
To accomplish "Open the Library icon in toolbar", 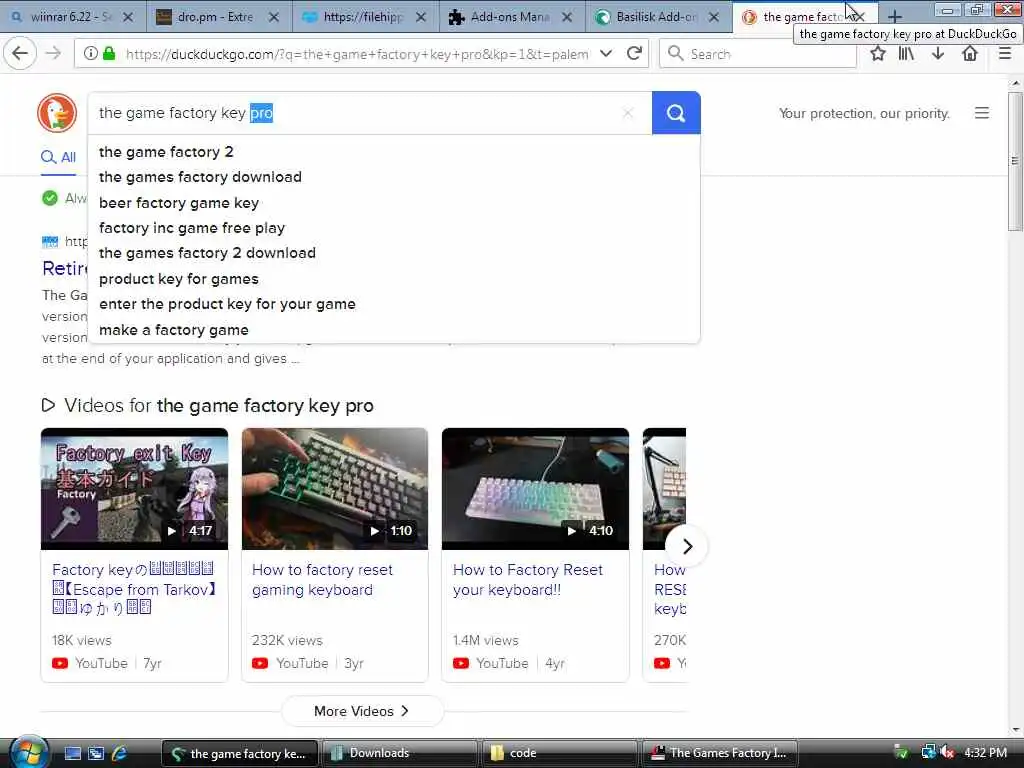I will [906, 54].
